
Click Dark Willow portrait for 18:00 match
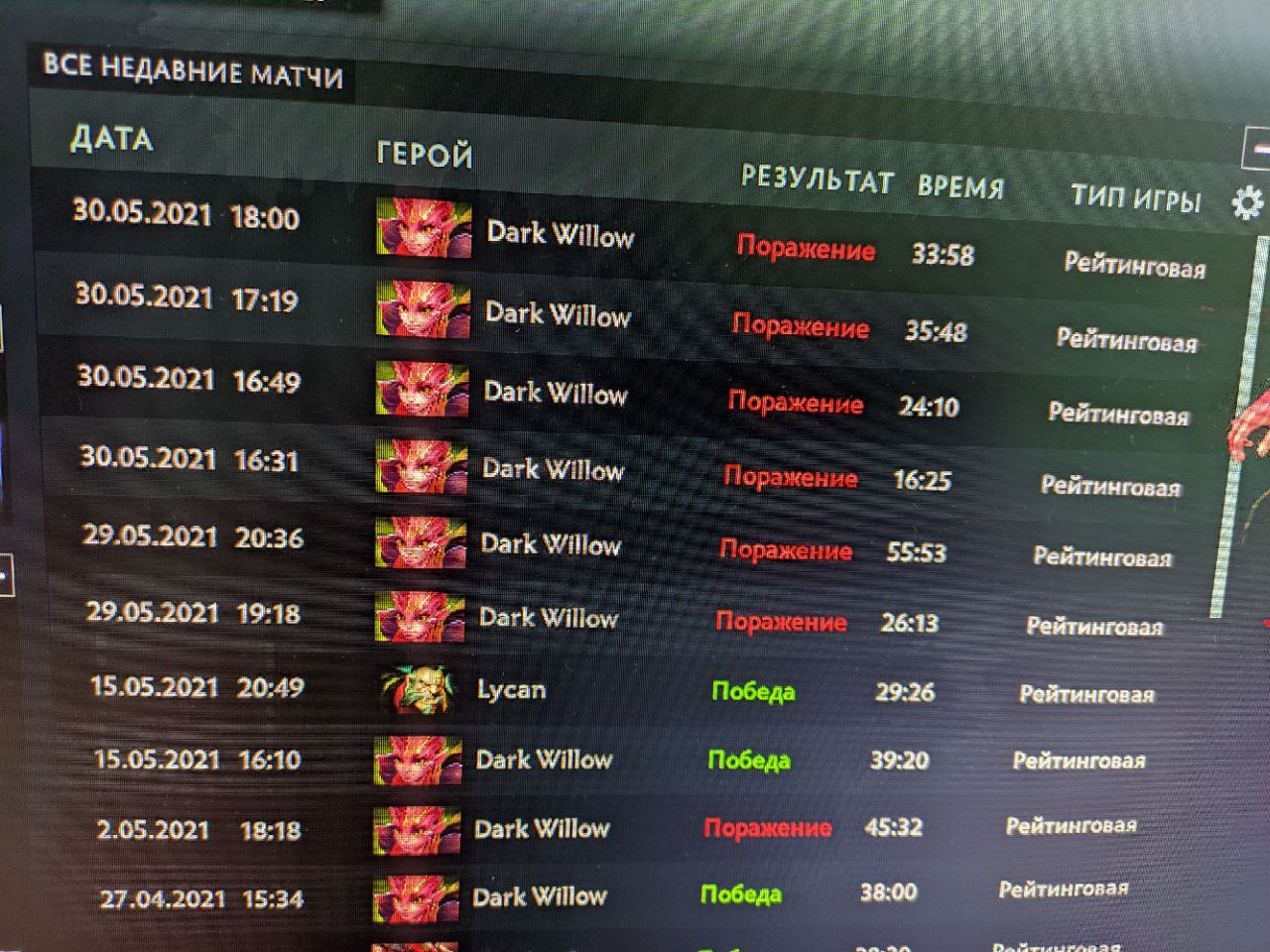[x=424, y=227]
